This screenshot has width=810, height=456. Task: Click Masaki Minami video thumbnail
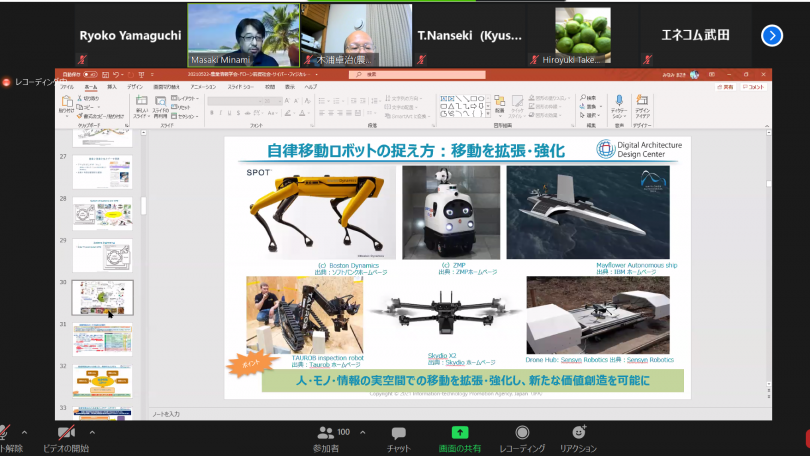click(243, 35)
